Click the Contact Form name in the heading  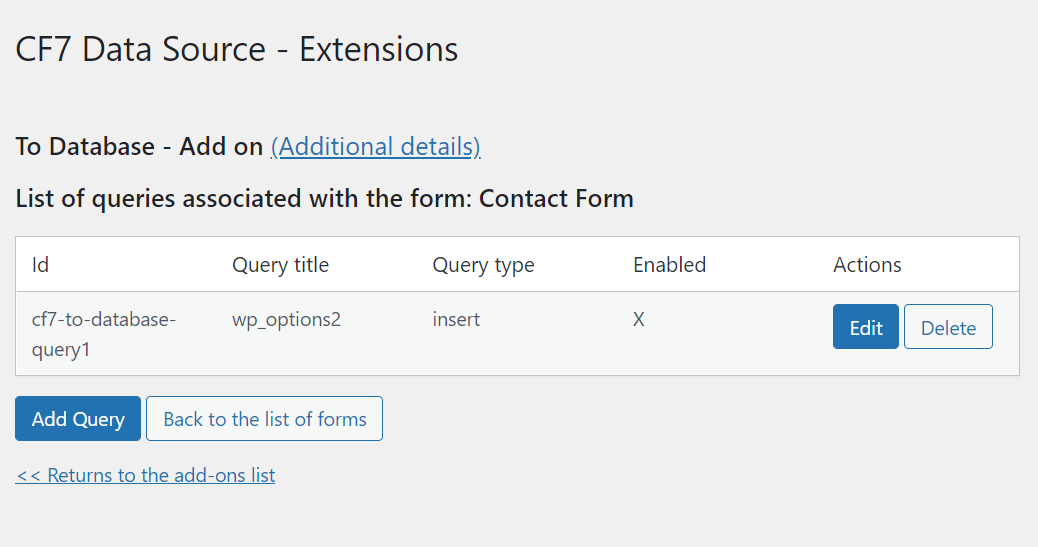coord(556,198)
